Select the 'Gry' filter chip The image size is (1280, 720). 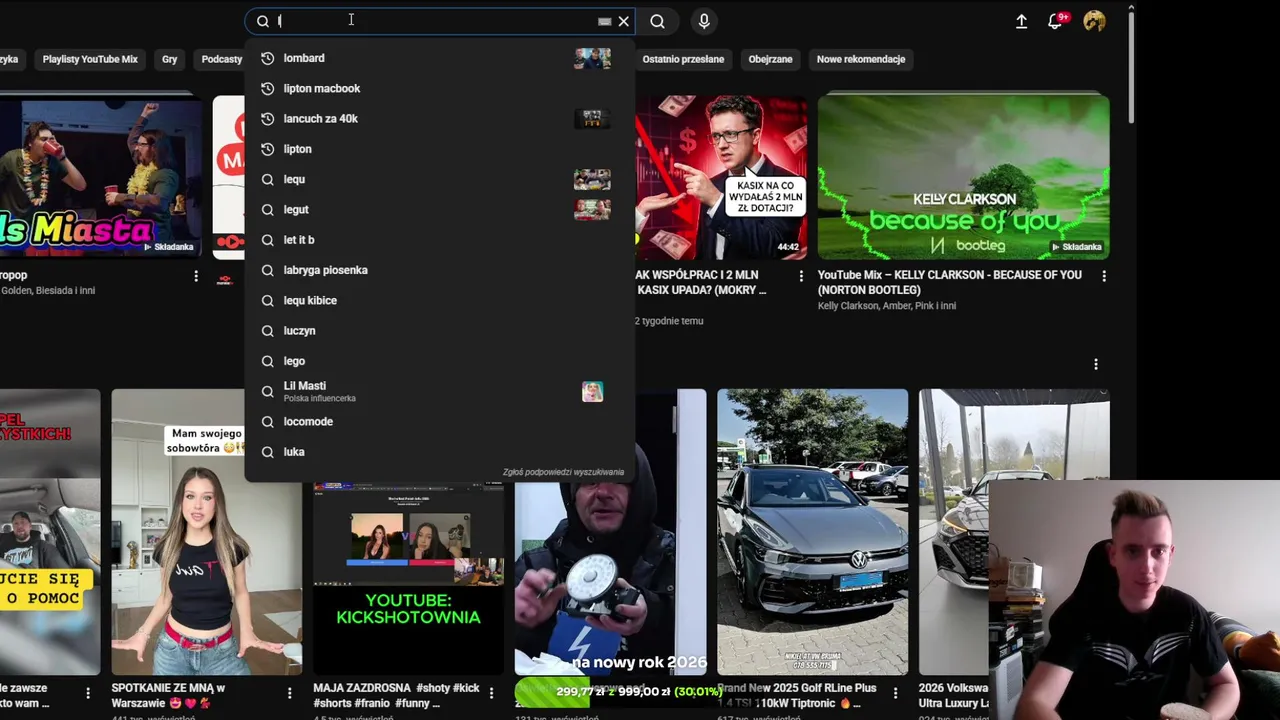[x=169, y=59]
